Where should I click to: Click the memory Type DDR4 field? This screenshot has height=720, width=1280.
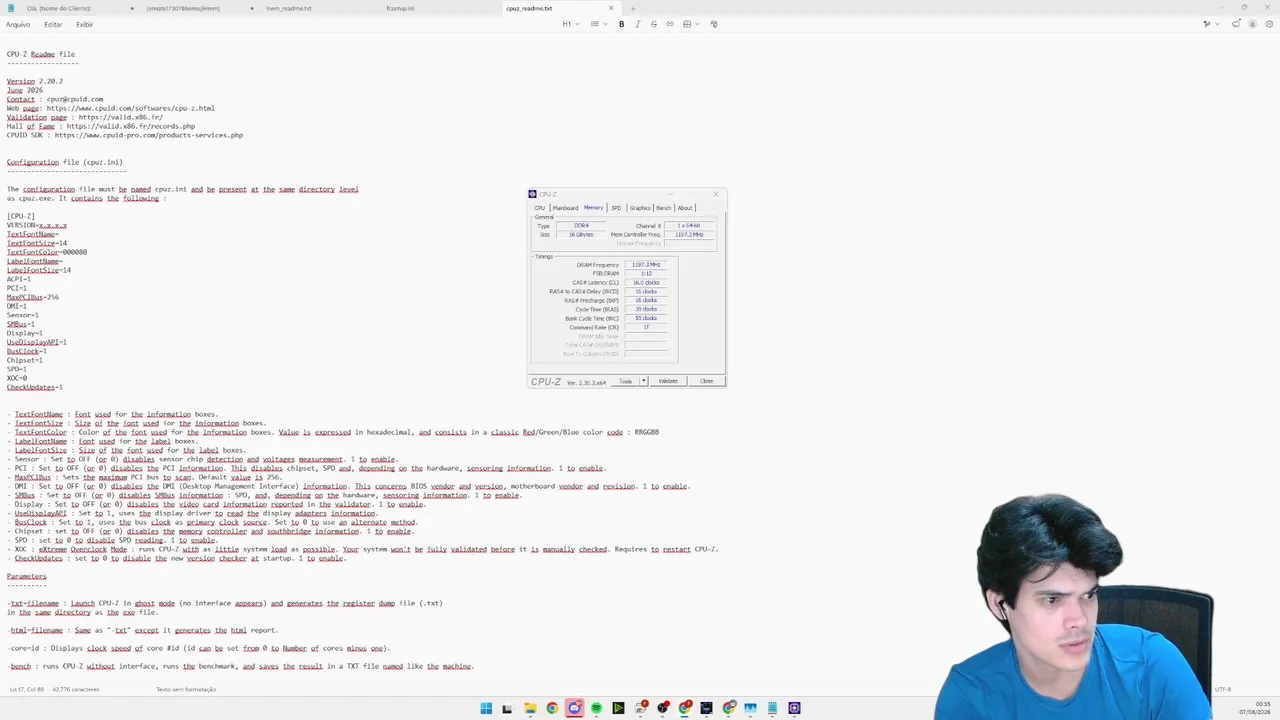click(581, 226)
